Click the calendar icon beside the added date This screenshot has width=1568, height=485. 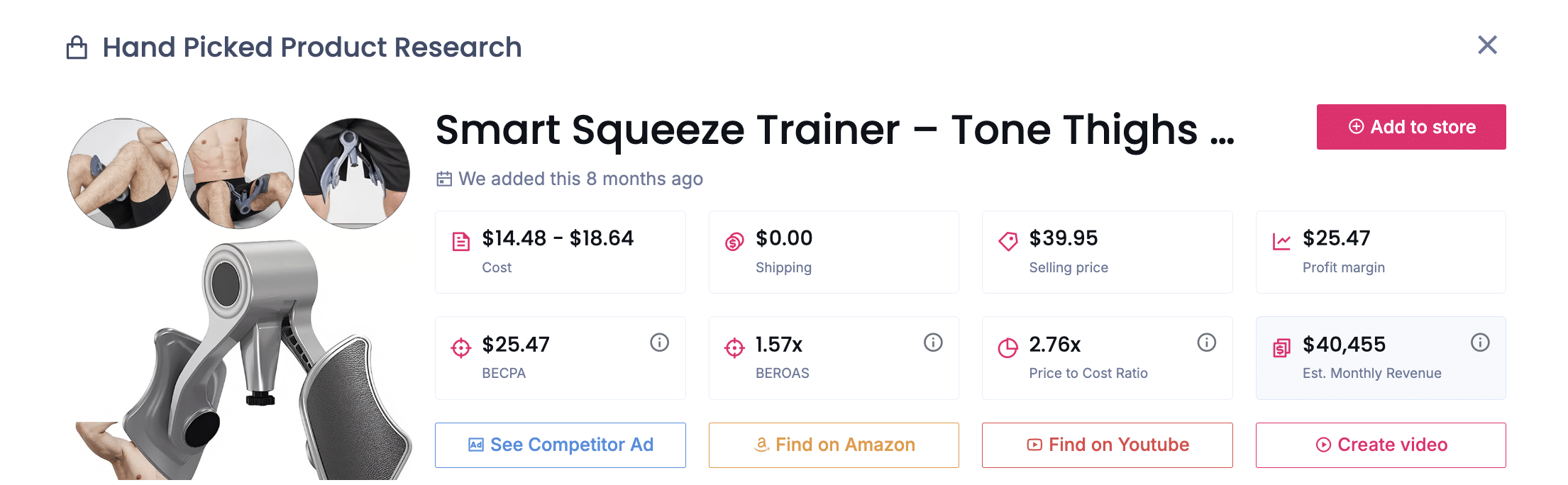(443, 179)
